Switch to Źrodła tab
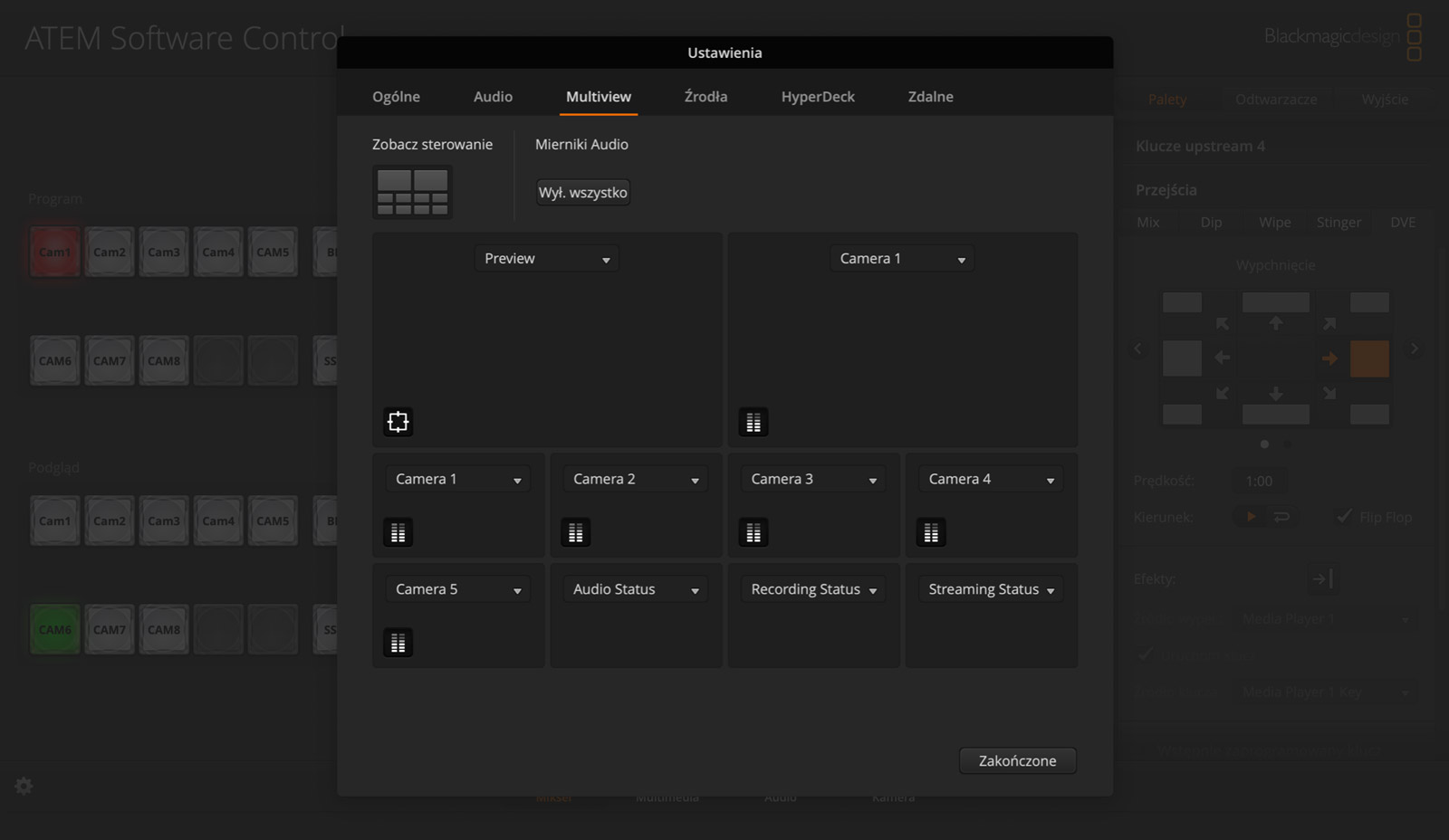Screen dimensions: 1449x840 pyautogui.click(x=705, y=97)
